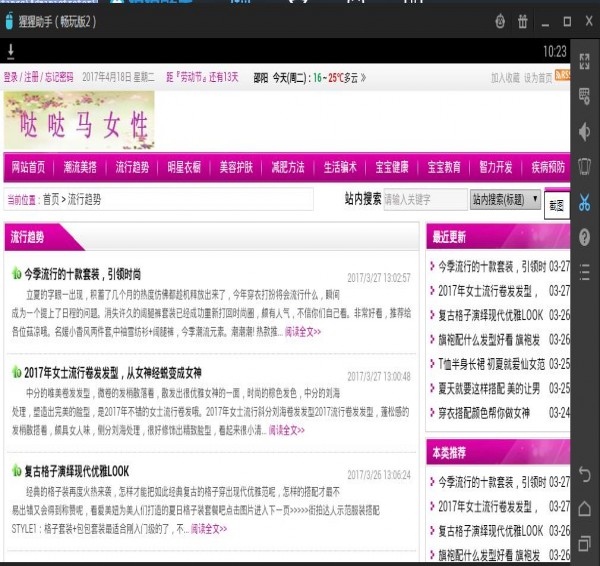Viewport: 600px width, 566px height.
Task: Tap the Android back arrow icon
Action: (x=584, y=474)
